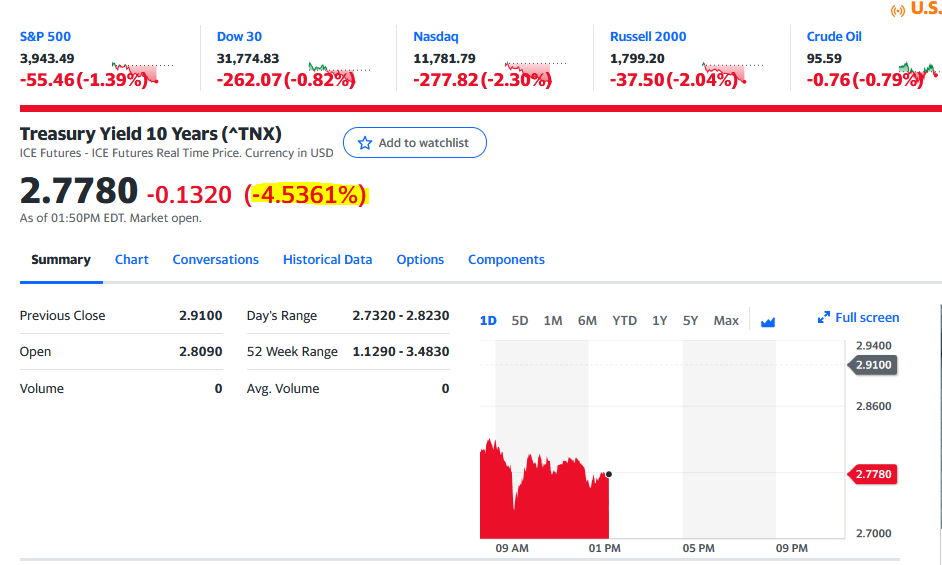942x565 pixels.
Task: Click the Treasury Yield 10 Years (^TNX) heading
Action: pos(150,133)
